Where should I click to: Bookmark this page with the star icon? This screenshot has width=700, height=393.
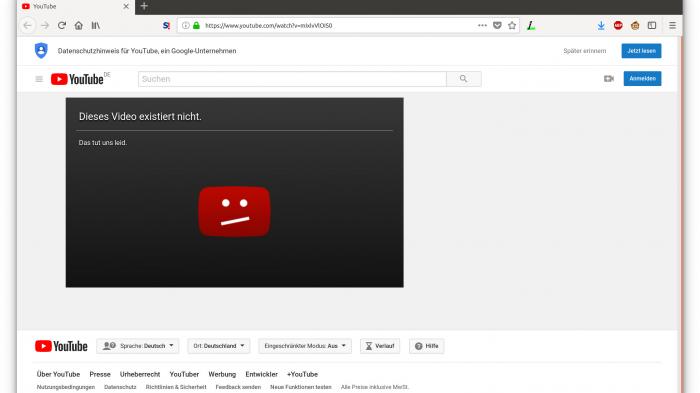512,25
